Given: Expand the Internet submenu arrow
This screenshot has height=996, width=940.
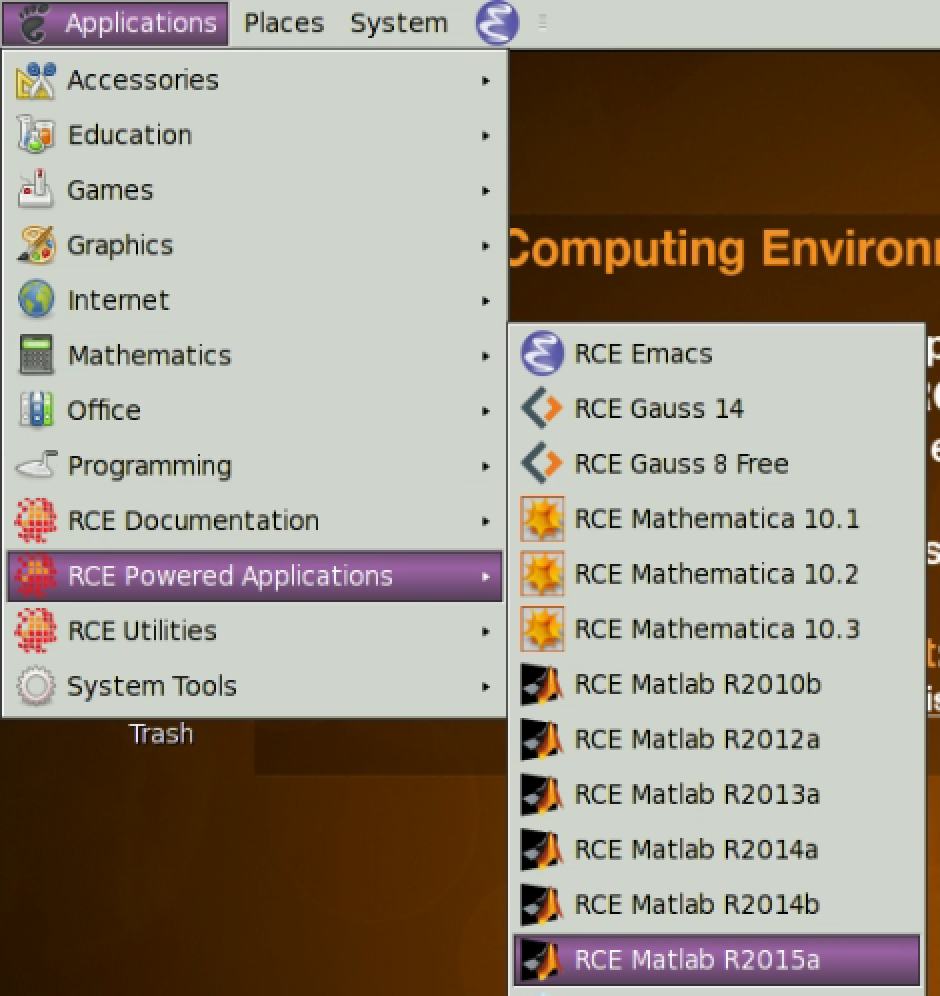Looking at the screenshot, I should [x=486, y=300].
